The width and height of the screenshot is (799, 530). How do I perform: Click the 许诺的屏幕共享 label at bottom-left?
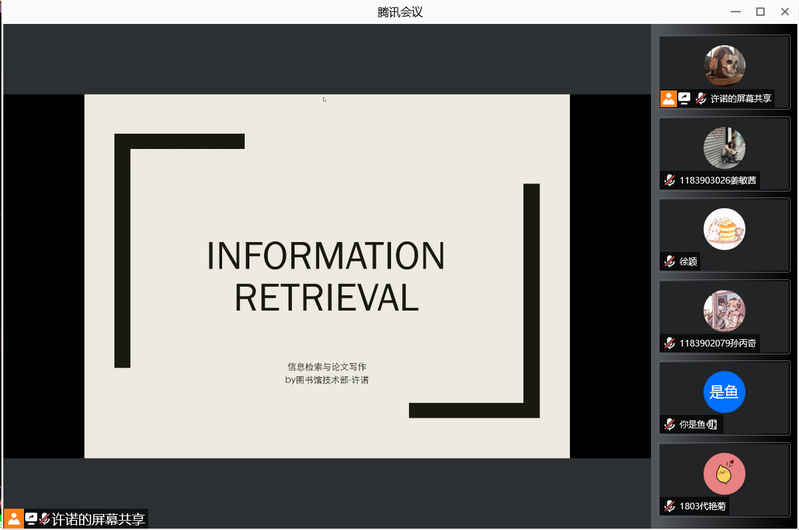99,519
